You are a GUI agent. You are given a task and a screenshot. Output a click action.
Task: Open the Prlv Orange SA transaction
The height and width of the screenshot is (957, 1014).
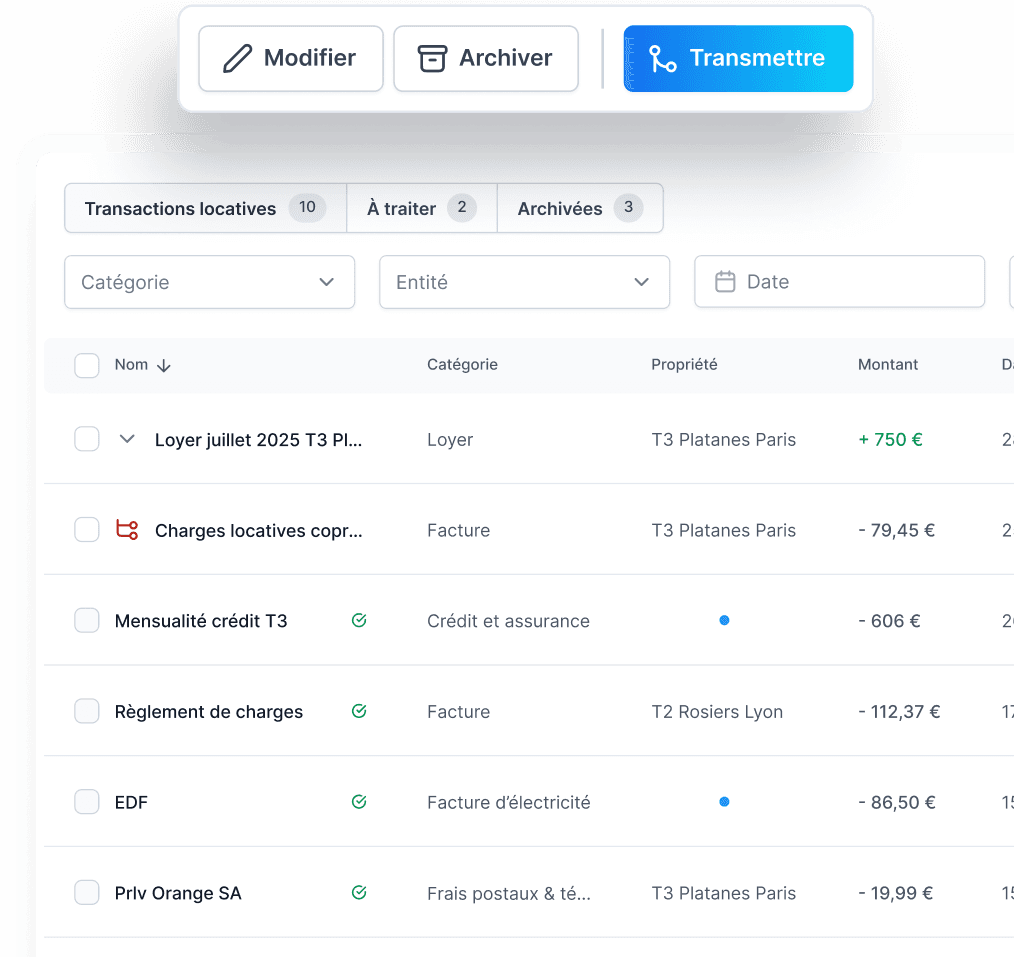pyautogui.click(x=178, y=893)
